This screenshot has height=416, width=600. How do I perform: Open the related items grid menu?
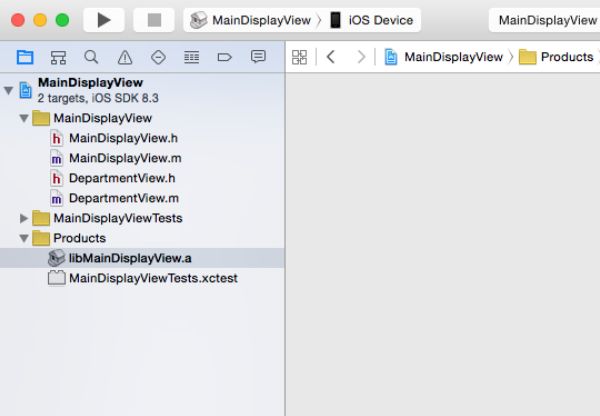(x=299, y=57)
